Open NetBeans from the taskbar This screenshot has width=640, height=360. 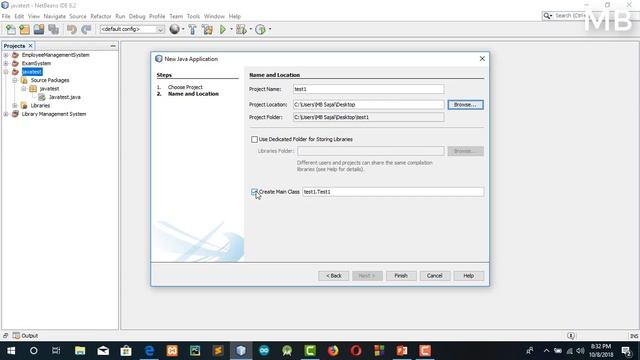[x=241, y=351]
